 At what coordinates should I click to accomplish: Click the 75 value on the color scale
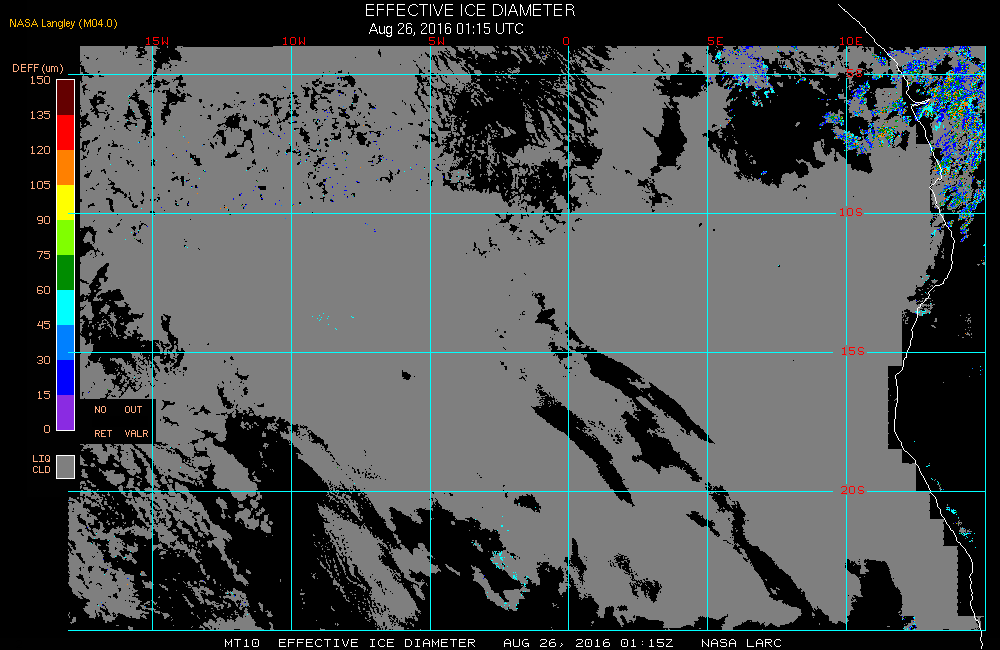[x=43, y=255]
